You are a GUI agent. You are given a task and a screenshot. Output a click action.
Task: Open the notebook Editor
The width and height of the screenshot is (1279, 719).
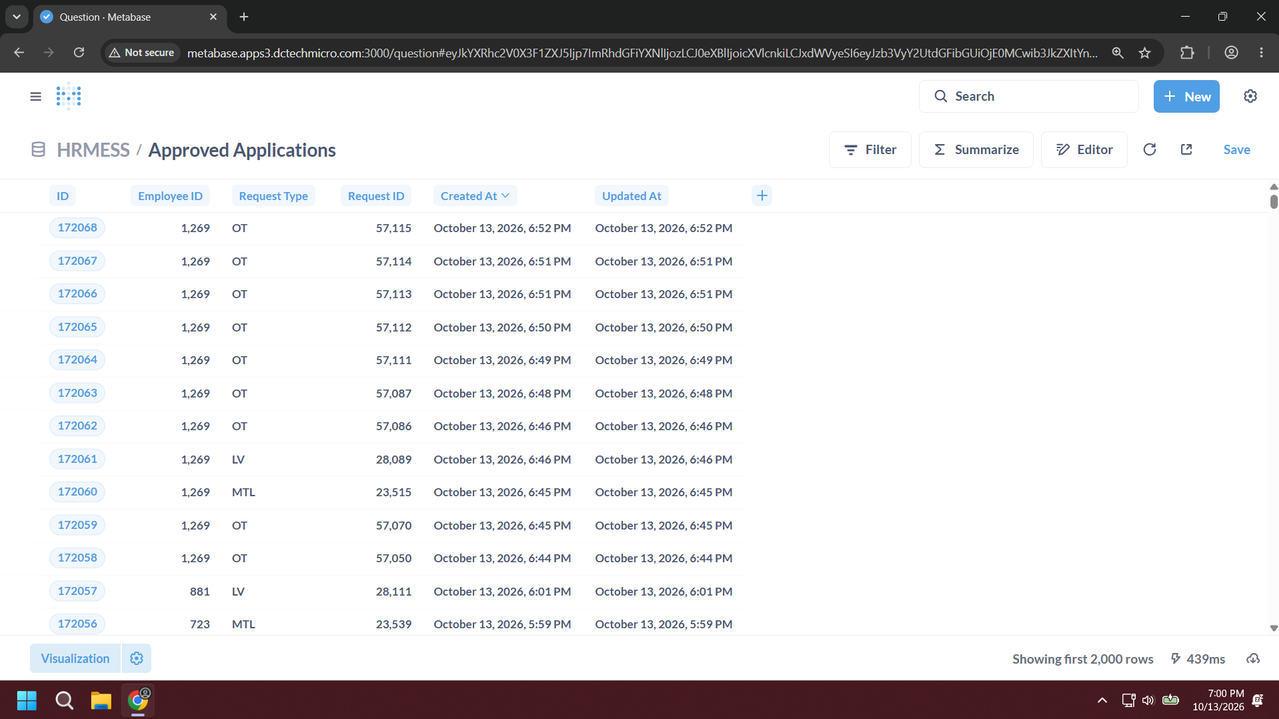coord(1084,150)
